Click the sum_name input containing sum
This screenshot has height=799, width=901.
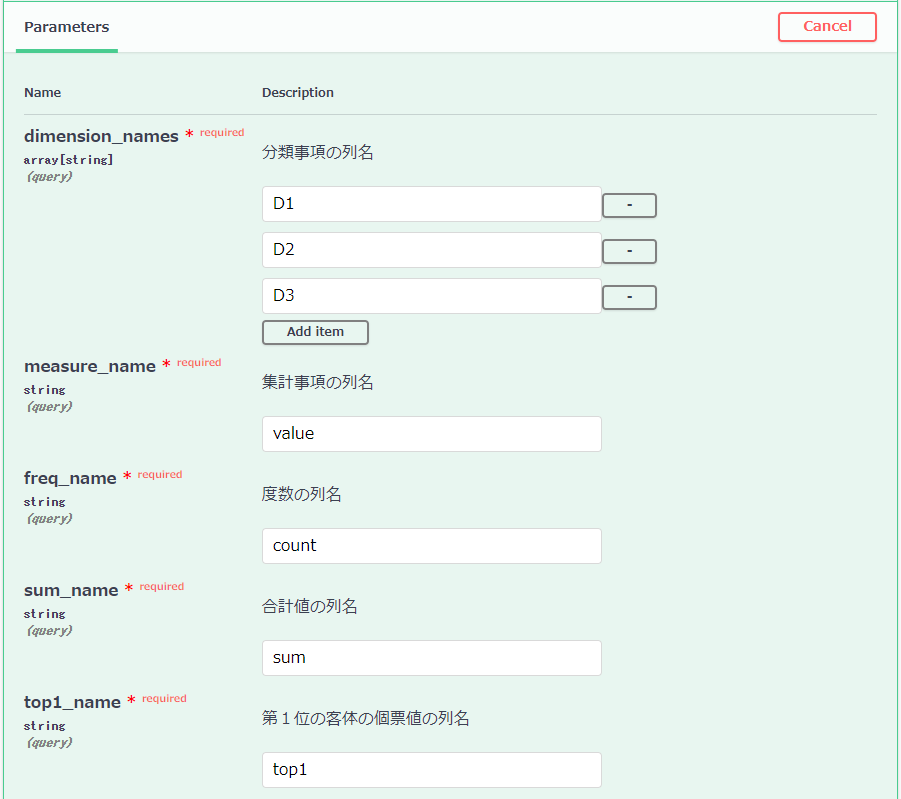coord(431,658)
